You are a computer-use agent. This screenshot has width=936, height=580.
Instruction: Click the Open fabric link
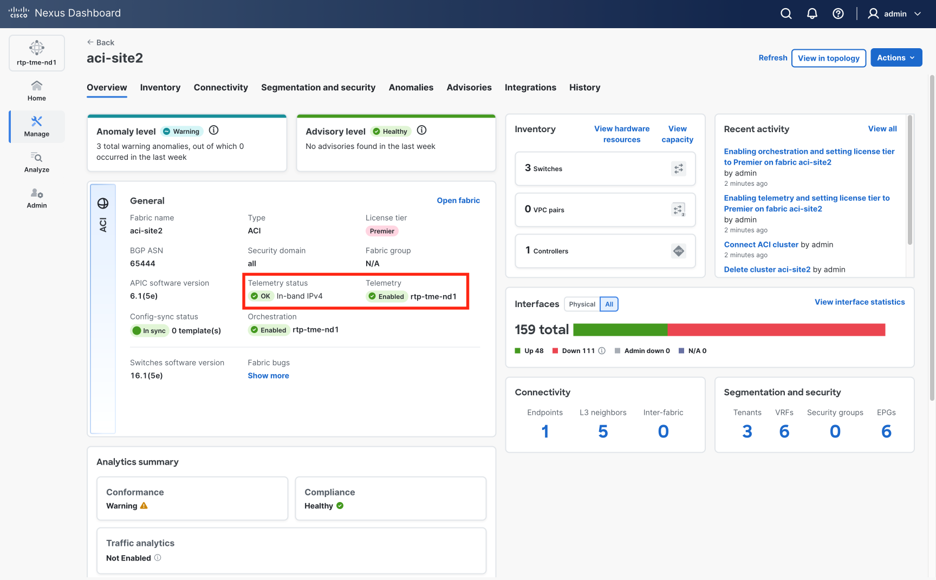[x=458, y=200]
